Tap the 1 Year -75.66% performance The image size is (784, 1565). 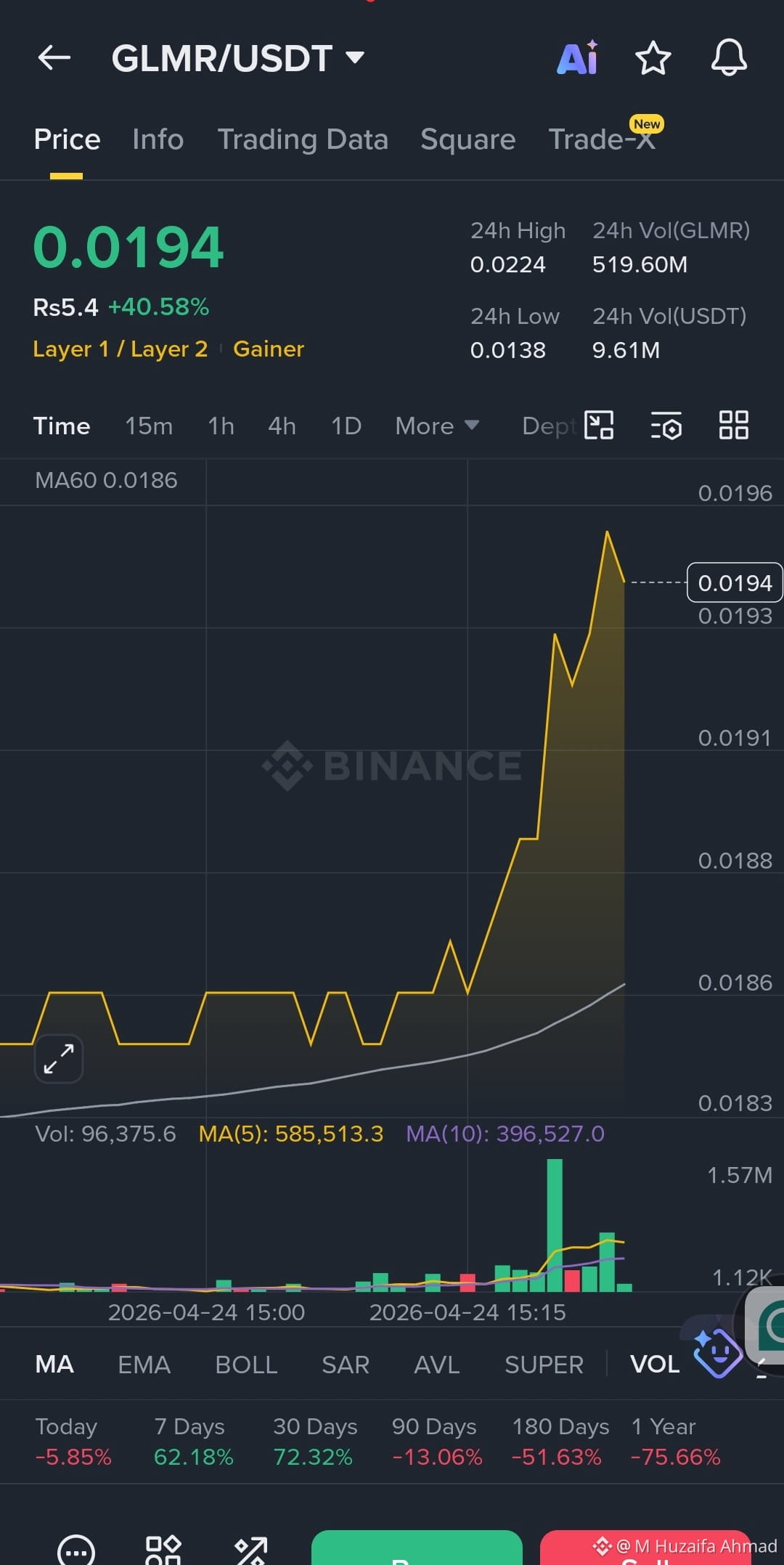(x=676, y=1442)
